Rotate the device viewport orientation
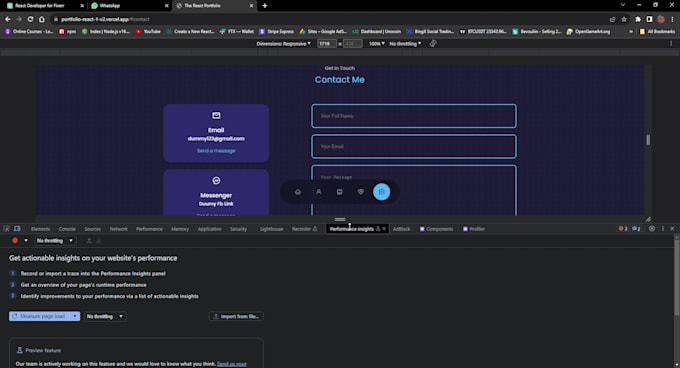 (x=433, y=43)
